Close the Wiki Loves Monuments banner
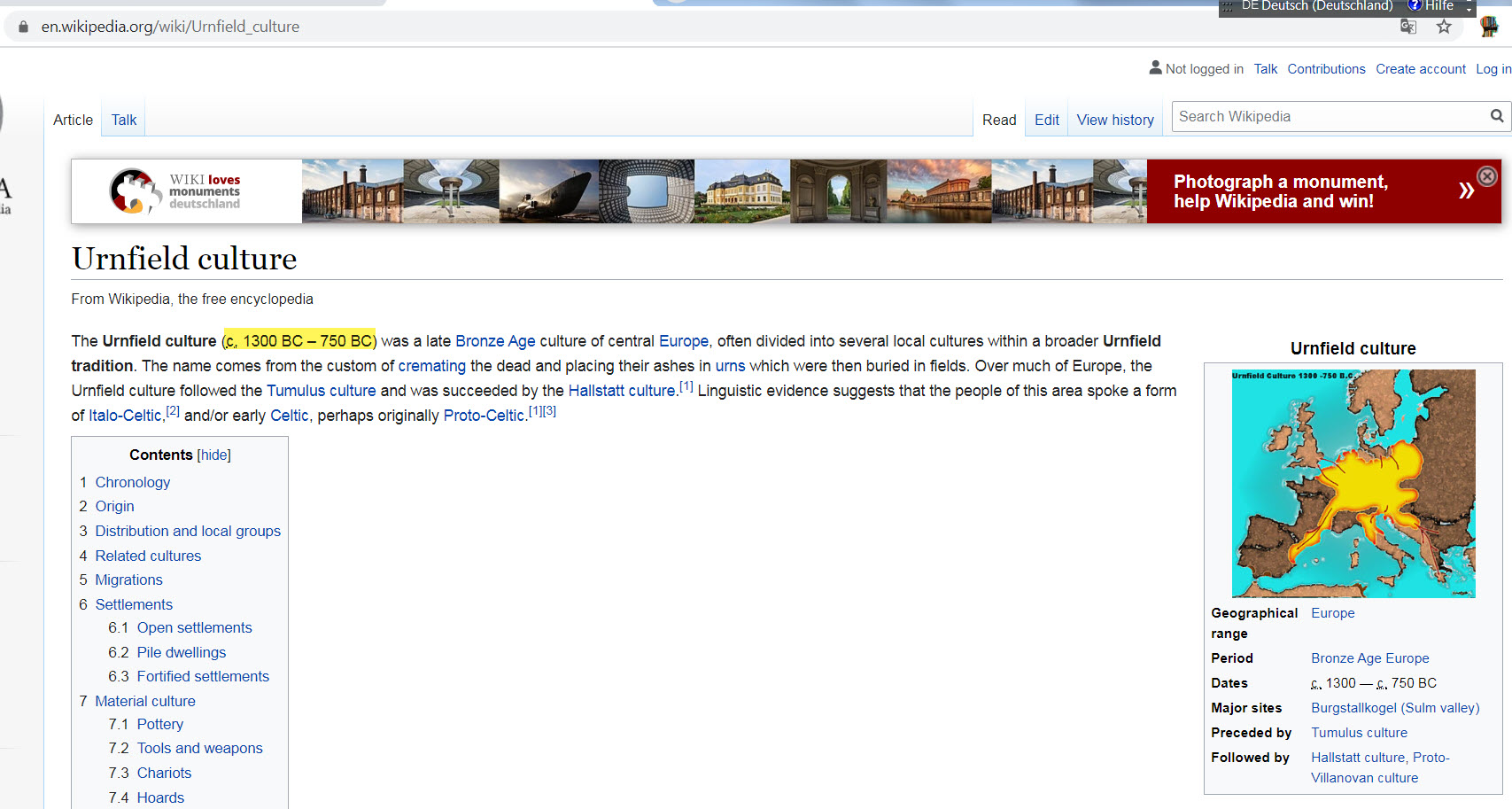Viewport: 1512px width, 809px height. coord(1487,176)
